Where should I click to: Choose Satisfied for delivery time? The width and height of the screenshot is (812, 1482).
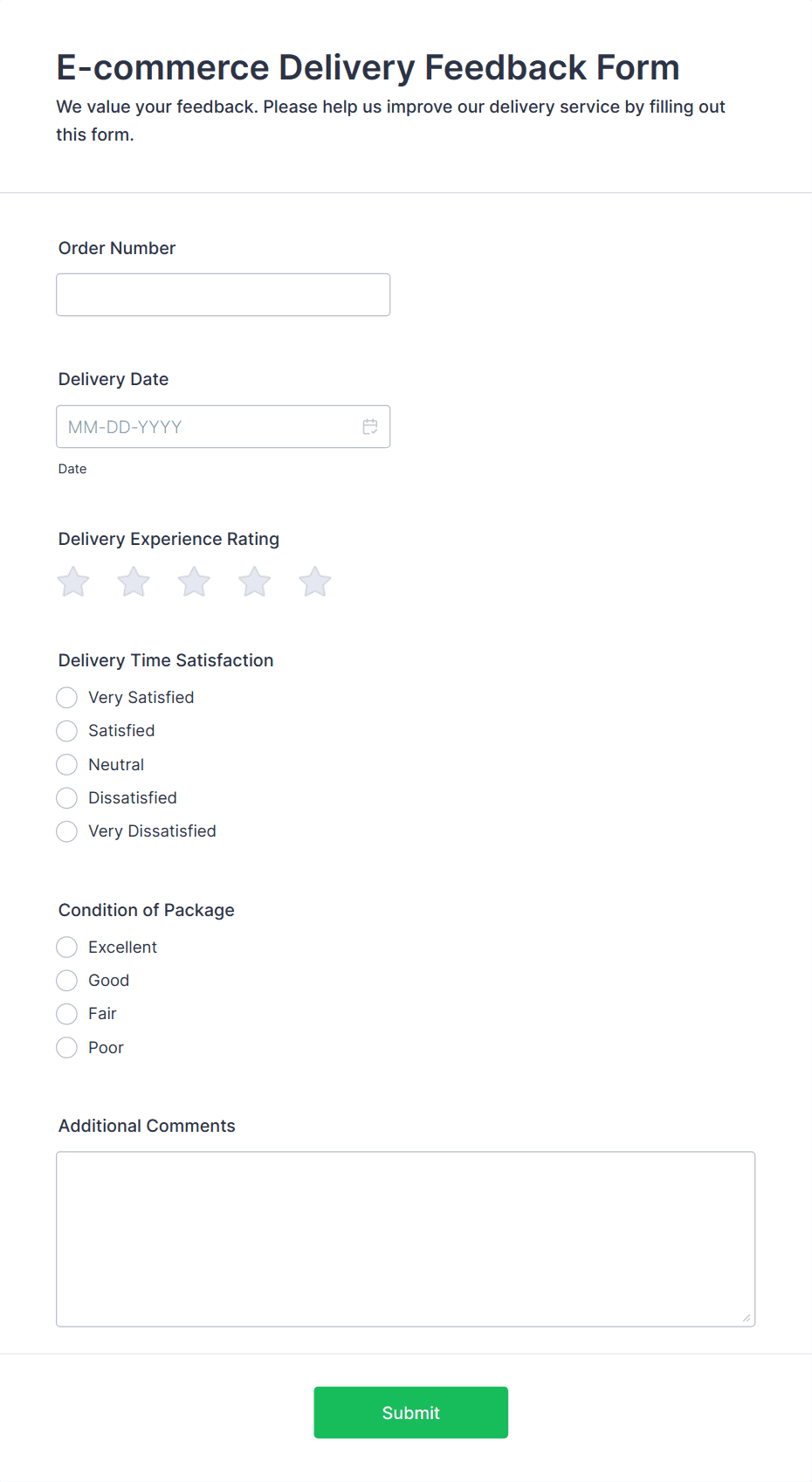point(66,731)
